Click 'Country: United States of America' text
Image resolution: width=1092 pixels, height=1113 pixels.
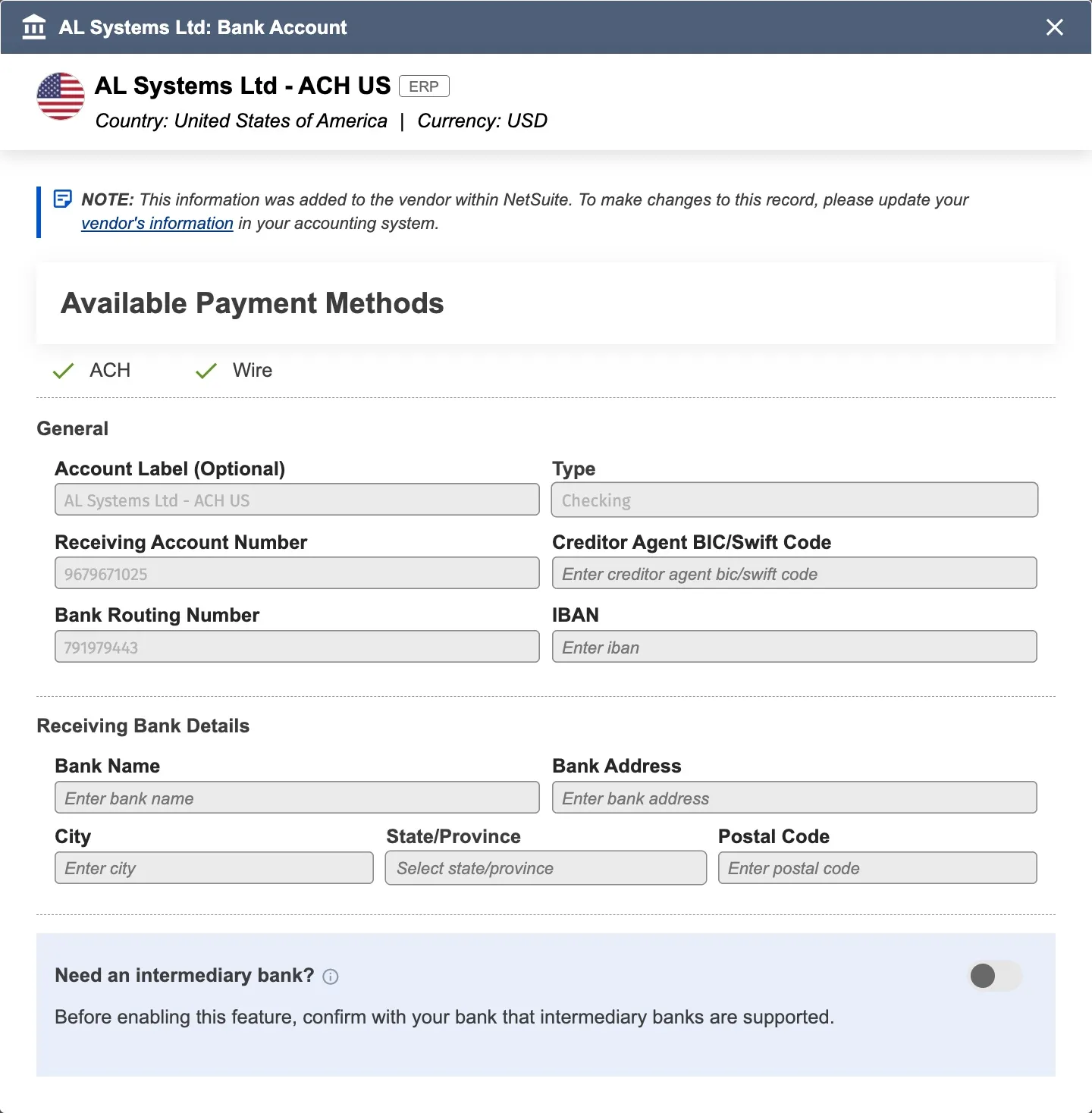(241, 121)
